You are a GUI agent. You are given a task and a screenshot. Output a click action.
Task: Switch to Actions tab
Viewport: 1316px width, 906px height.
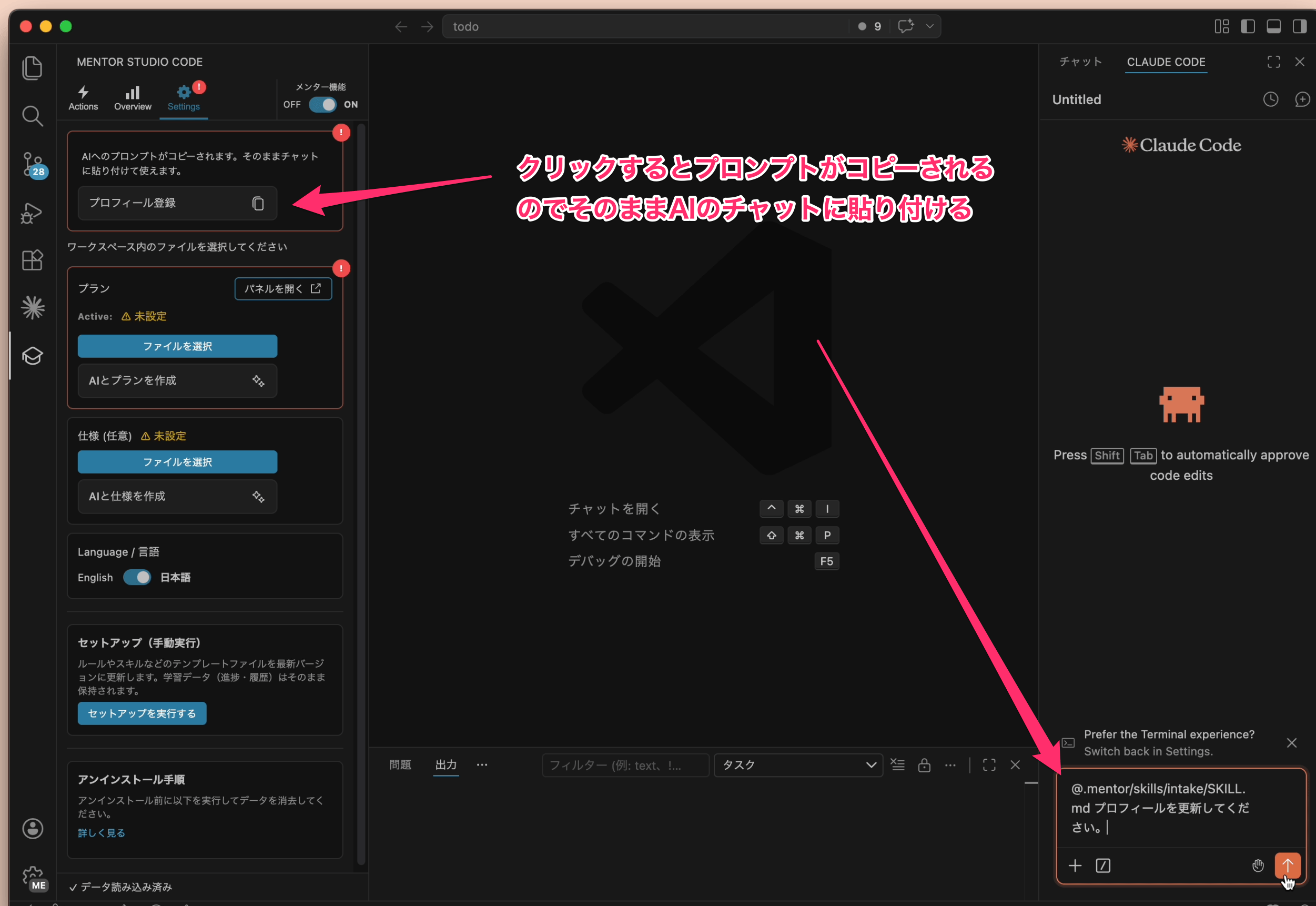(x=84, y=99)
